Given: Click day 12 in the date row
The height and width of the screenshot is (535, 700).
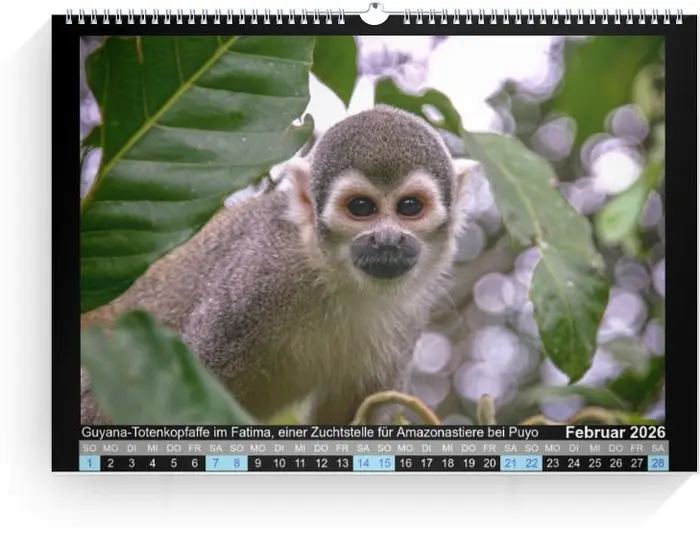Looking at the screenshot, I should pyautogui.click(x=321, y=463).
